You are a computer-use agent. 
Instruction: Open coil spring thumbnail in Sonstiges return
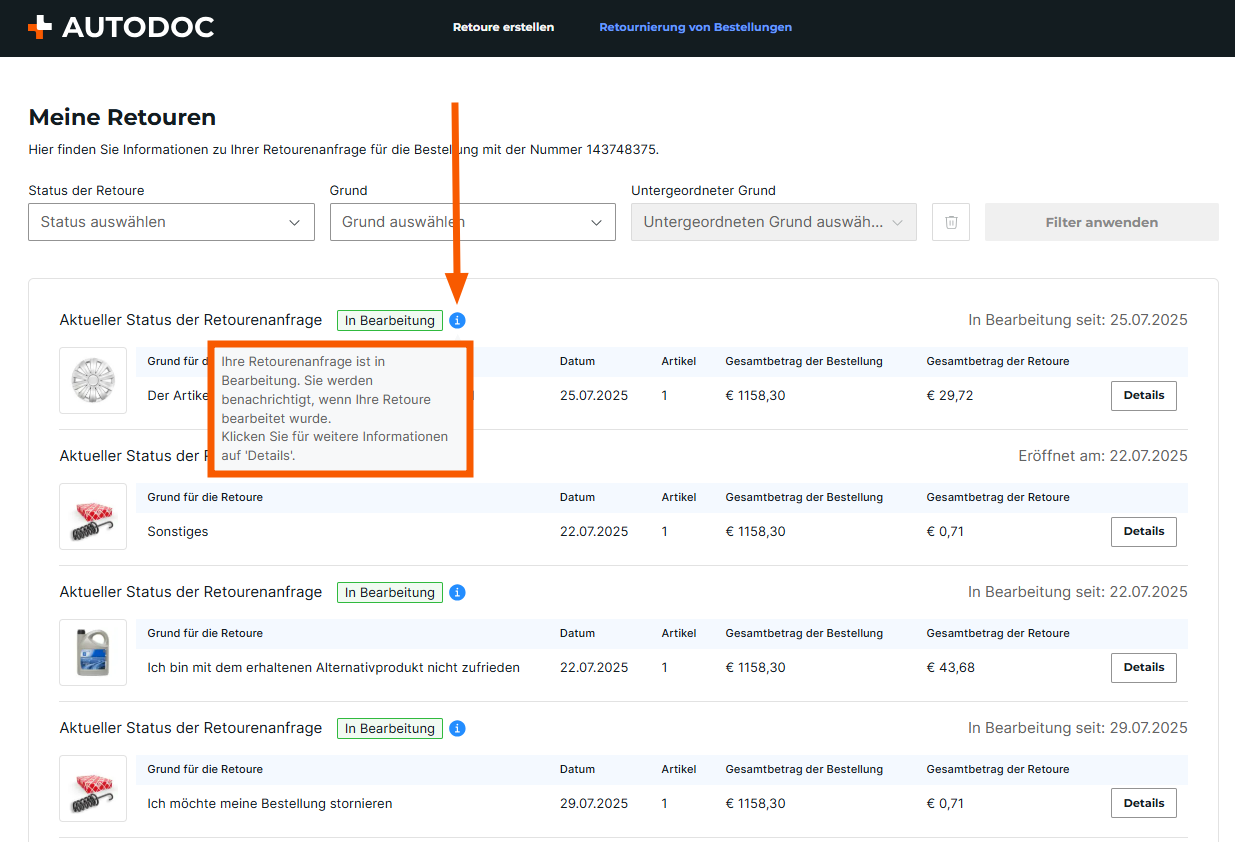93,516
